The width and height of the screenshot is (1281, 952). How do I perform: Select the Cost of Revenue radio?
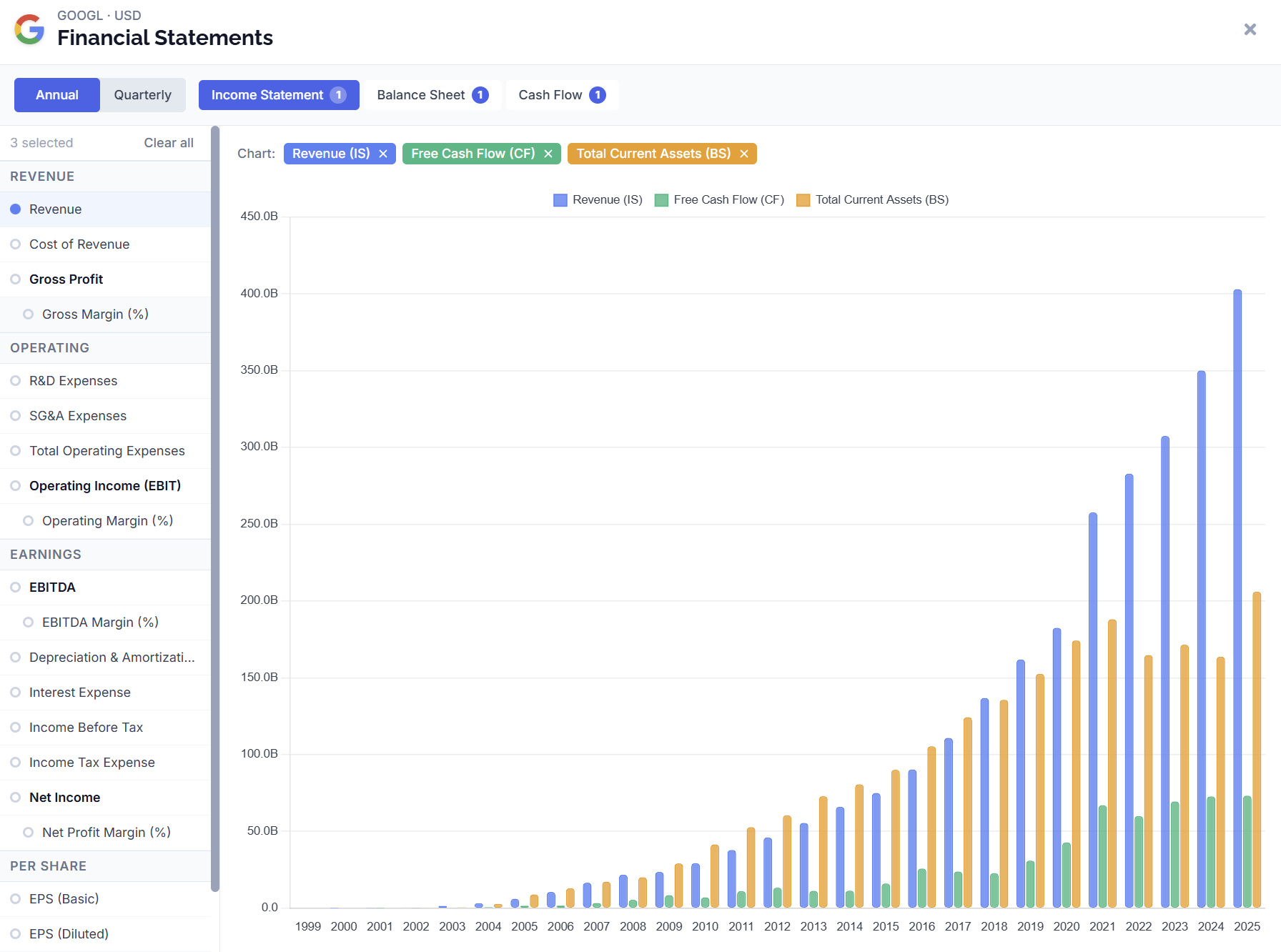16,244
